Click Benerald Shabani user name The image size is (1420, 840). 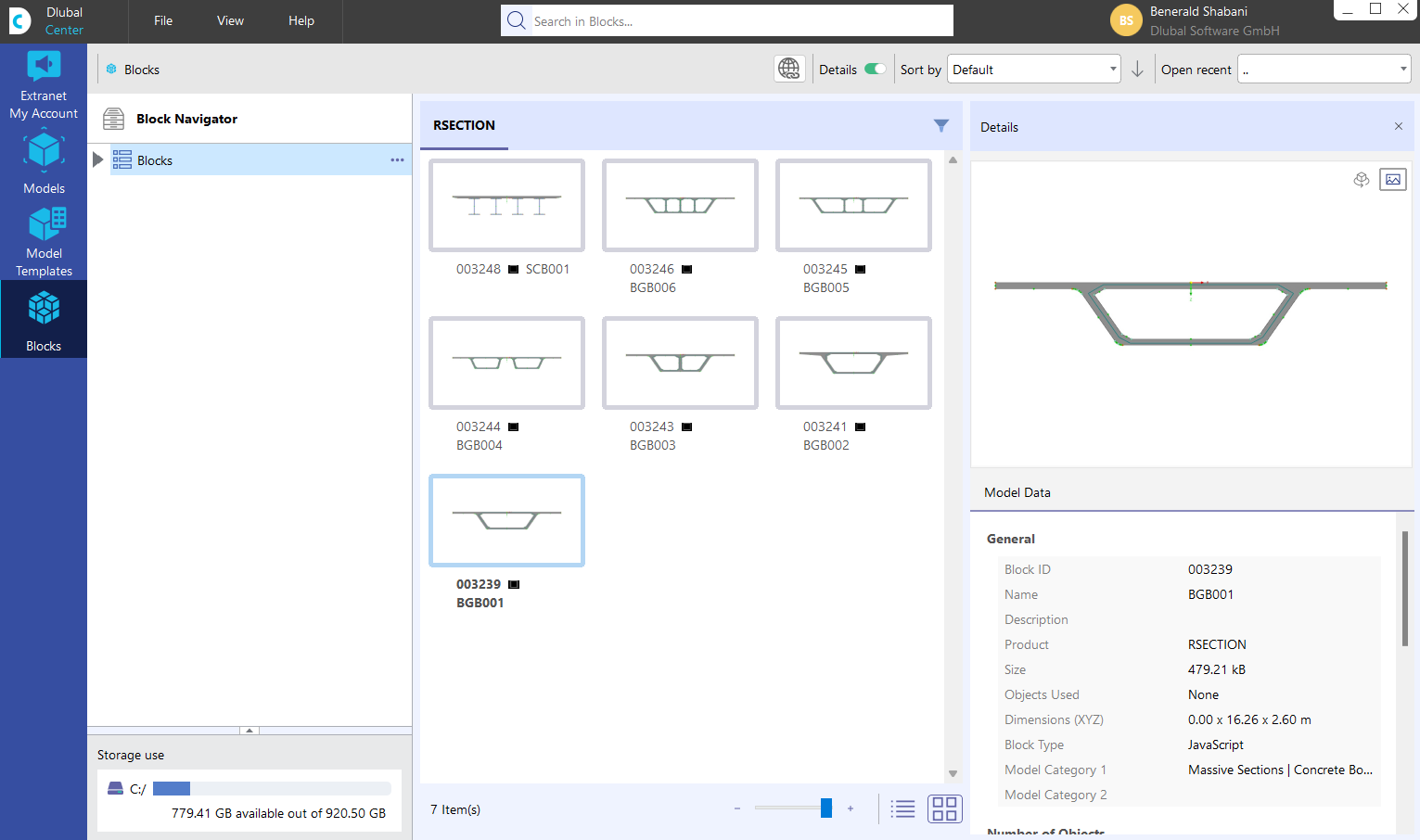point(1198,12)
